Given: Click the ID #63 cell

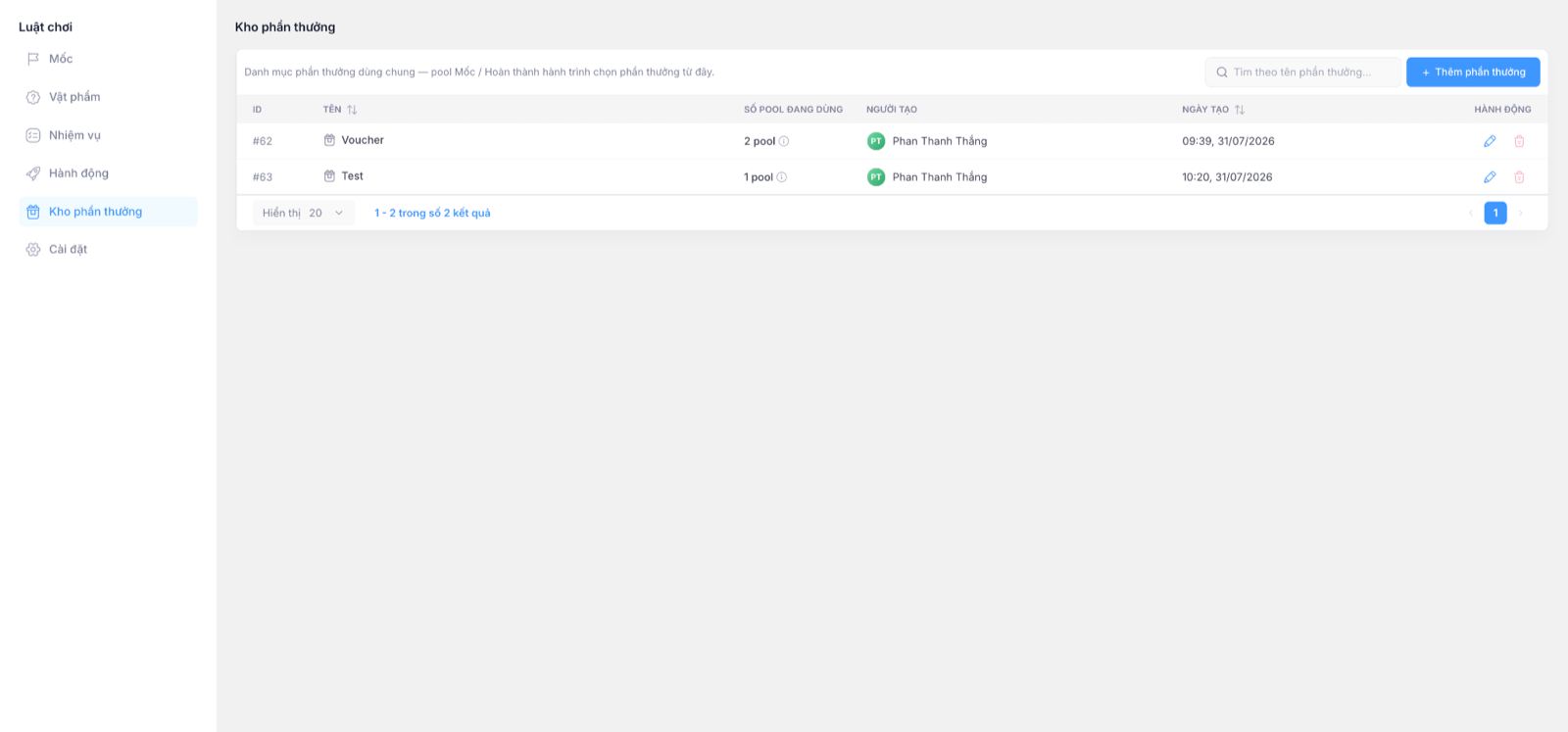Looking at the screenshot, I should pos(263,177).
